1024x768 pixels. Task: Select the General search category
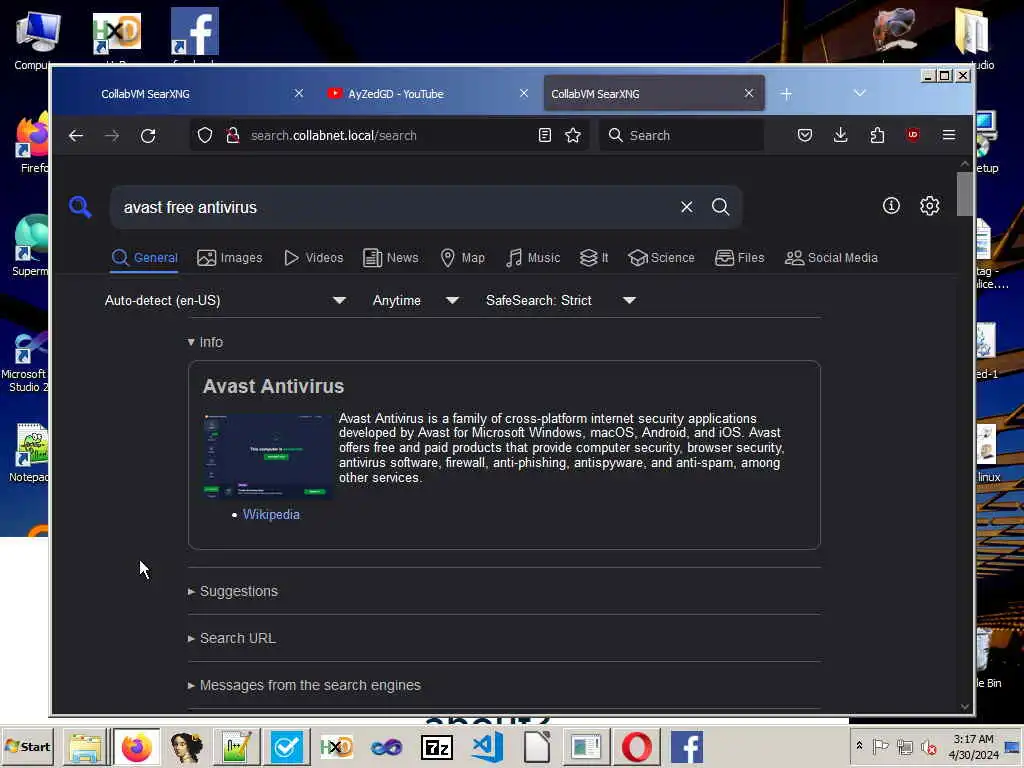tap(144, 258)
